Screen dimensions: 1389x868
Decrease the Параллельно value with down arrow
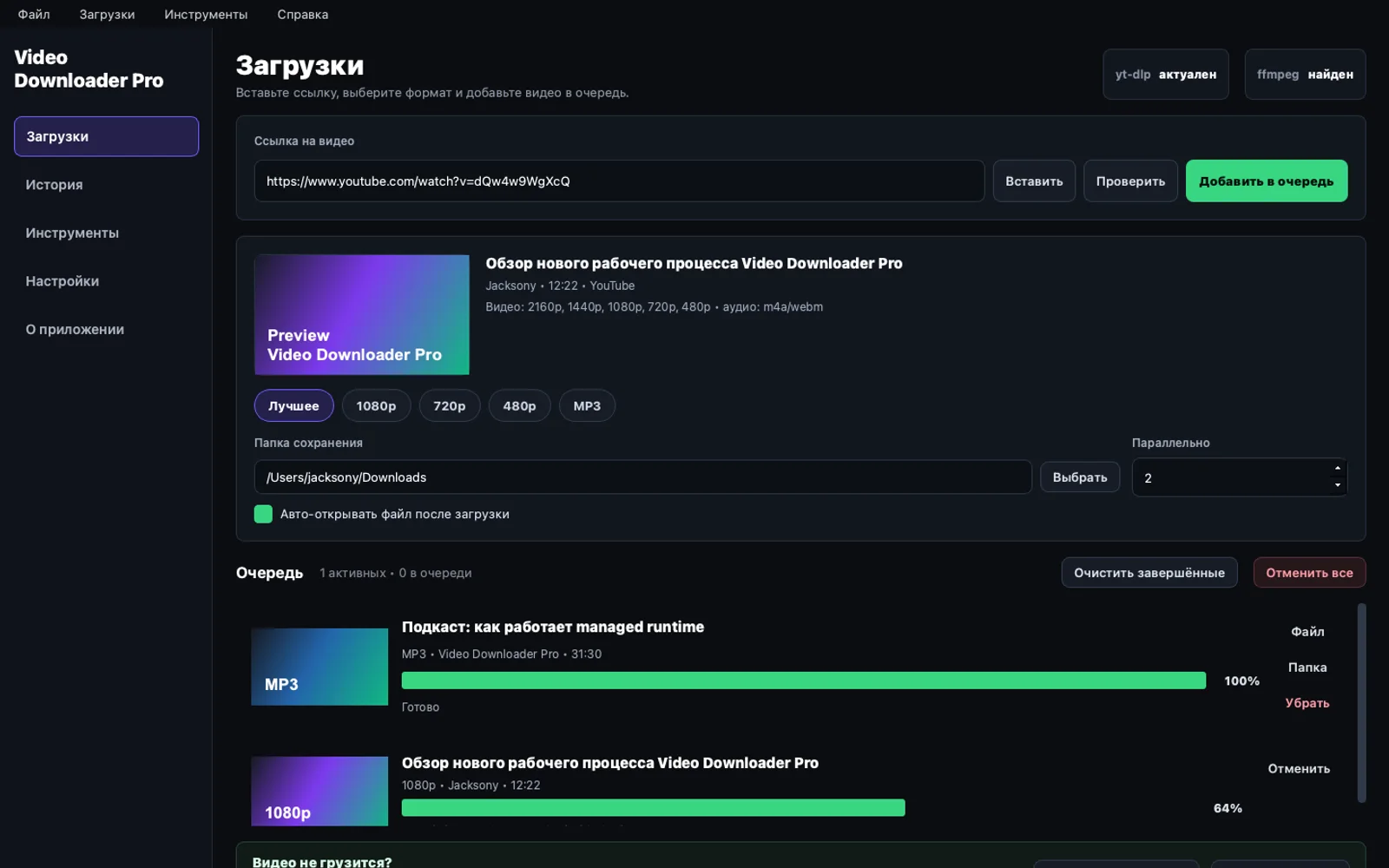click(x=1337, y=485)
